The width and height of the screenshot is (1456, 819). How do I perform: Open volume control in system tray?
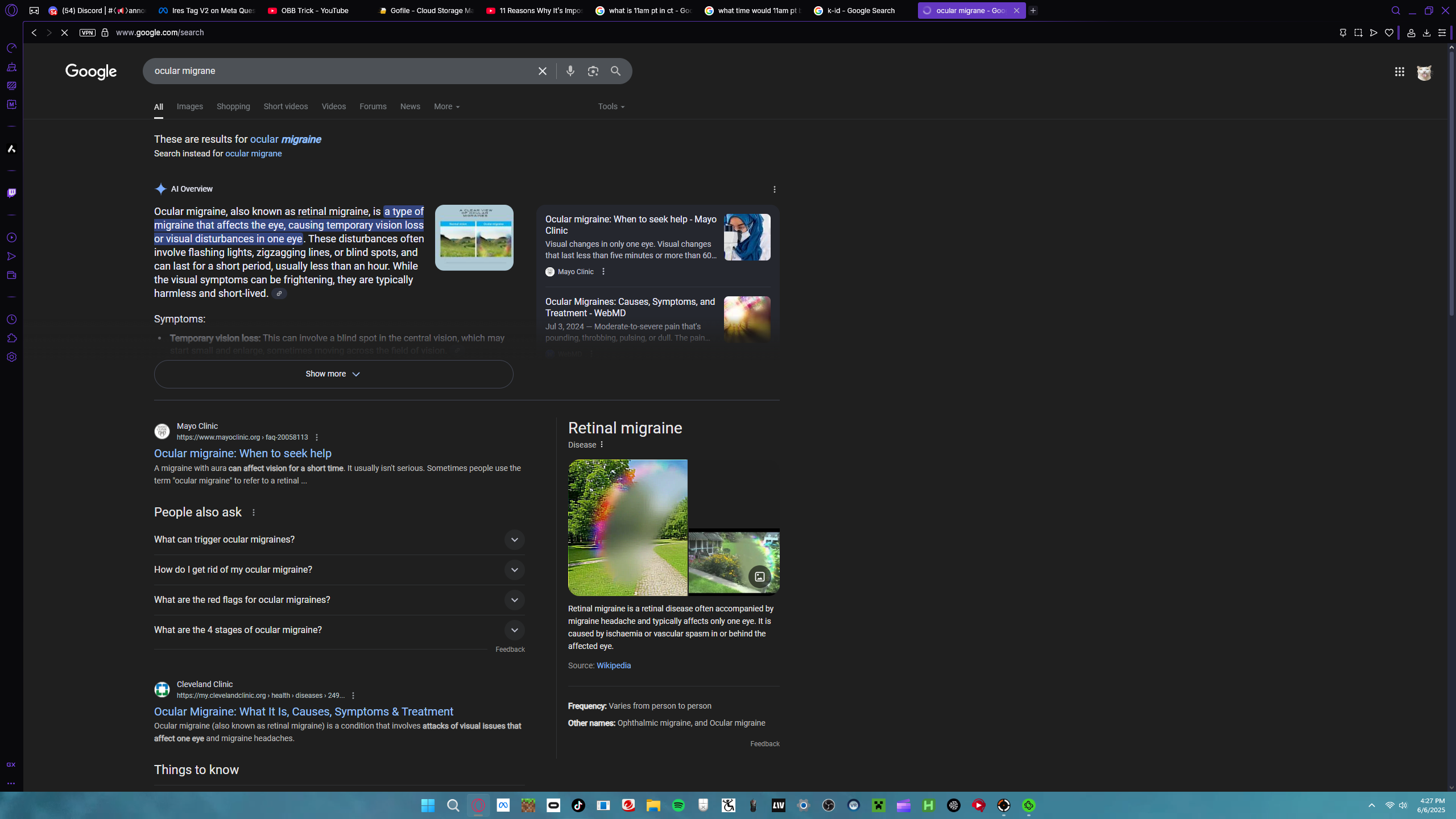1403,805
